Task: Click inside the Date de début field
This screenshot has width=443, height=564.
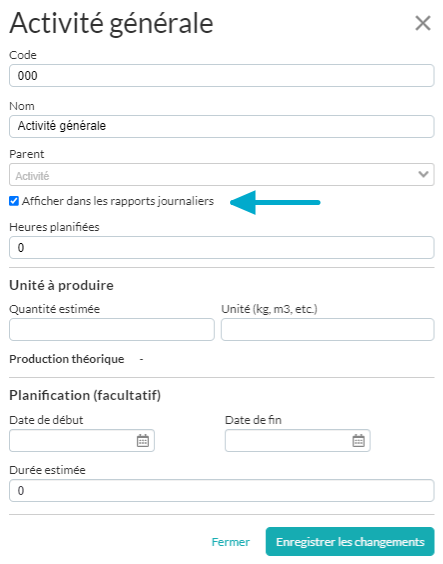Action: tap(73, 440)
